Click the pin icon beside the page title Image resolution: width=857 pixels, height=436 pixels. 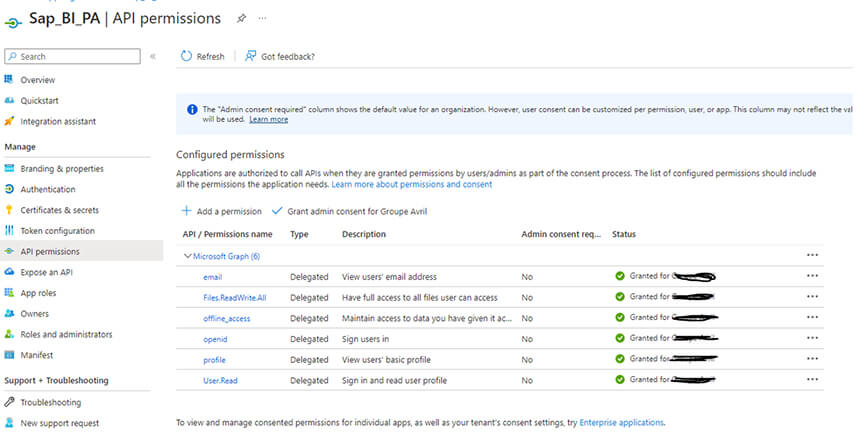241,18
